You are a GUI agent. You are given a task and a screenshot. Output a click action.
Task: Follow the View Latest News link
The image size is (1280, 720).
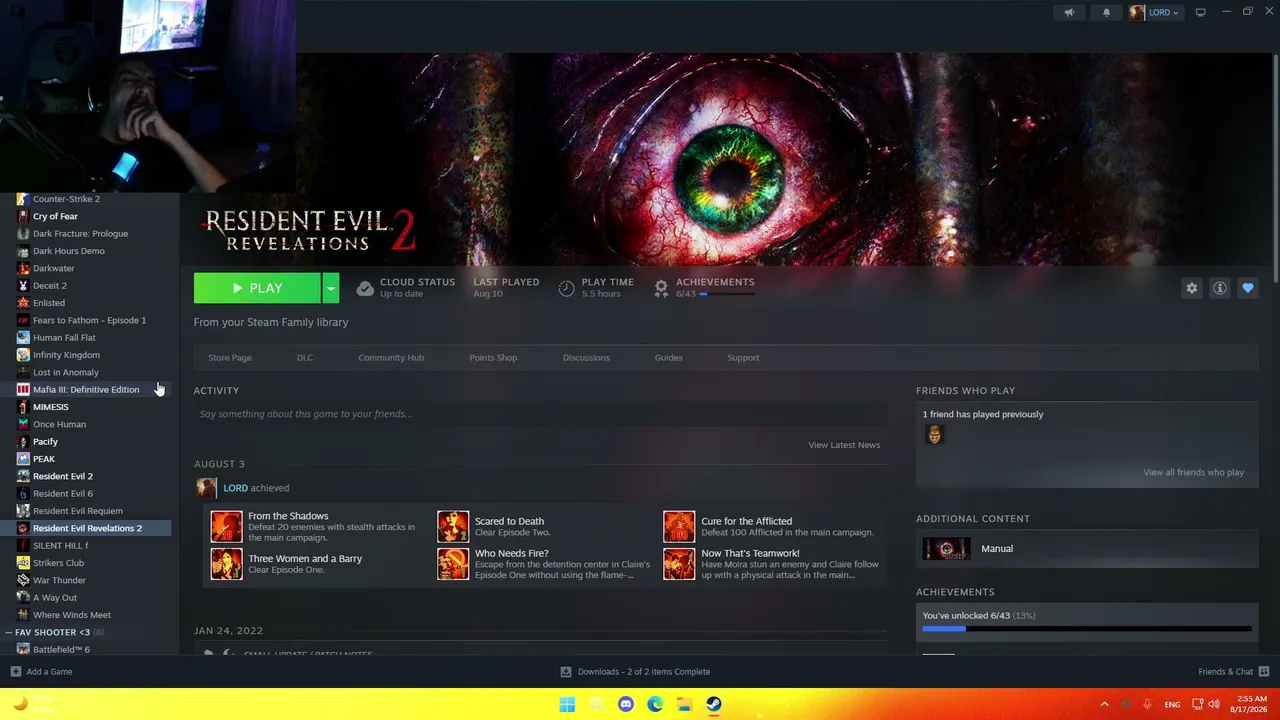pyautogui.click(x=844, y=445)
